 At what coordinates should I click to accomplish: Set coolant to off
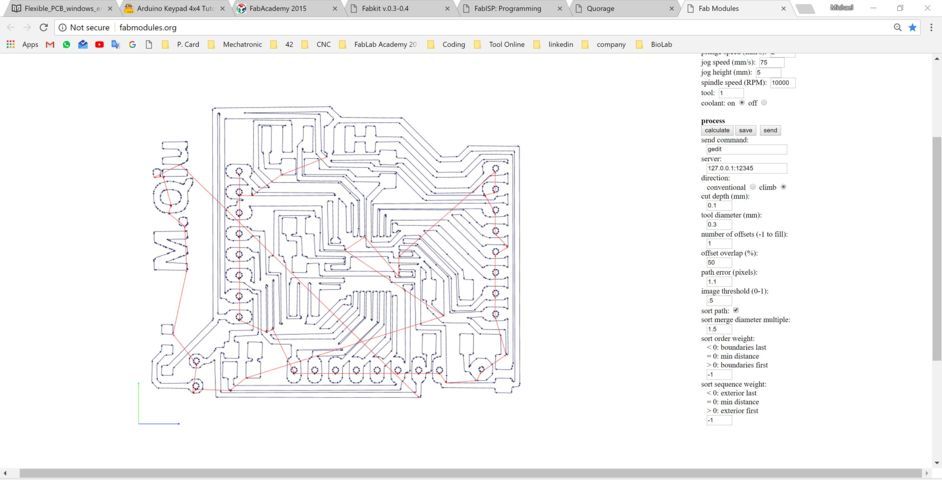click(x=764, y=103)
